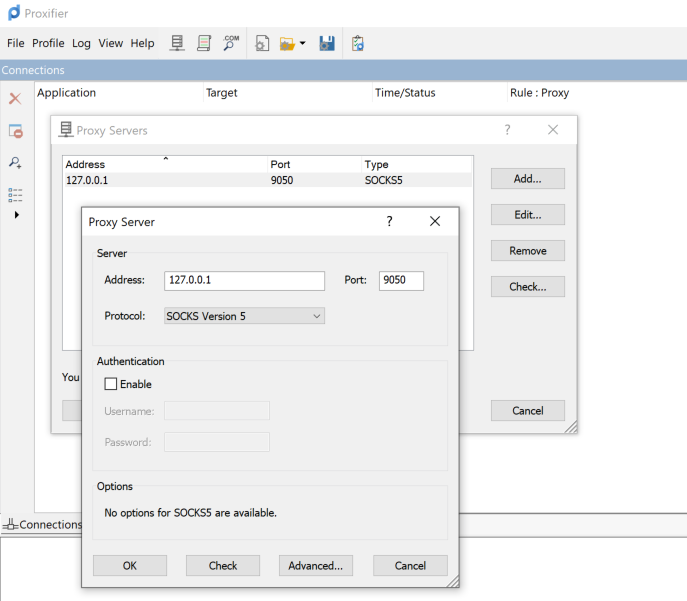Select the 127.0.0.1 proxy row

click(x=268, y=180)
